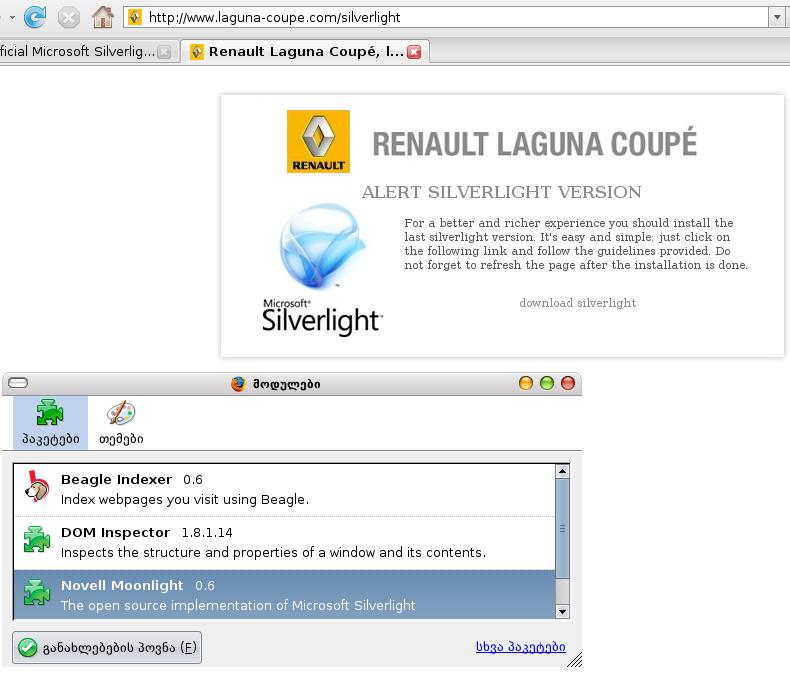Viewport: 790px width, 681px height.
Task: Click the blue Silverlight orb logo
Action: click(322, 246)
